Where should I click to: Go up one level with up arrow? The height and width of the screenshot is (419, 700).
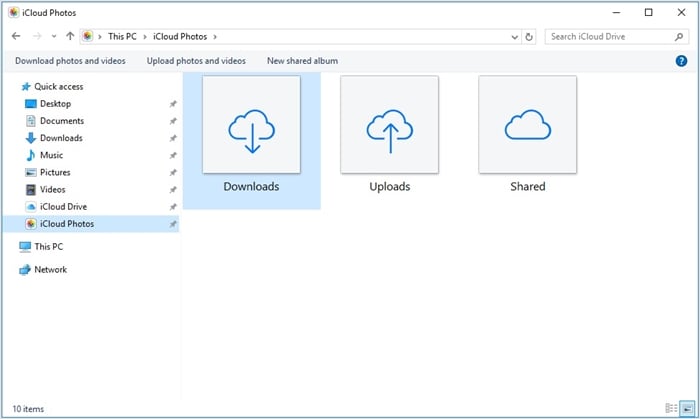coord(70,36)
